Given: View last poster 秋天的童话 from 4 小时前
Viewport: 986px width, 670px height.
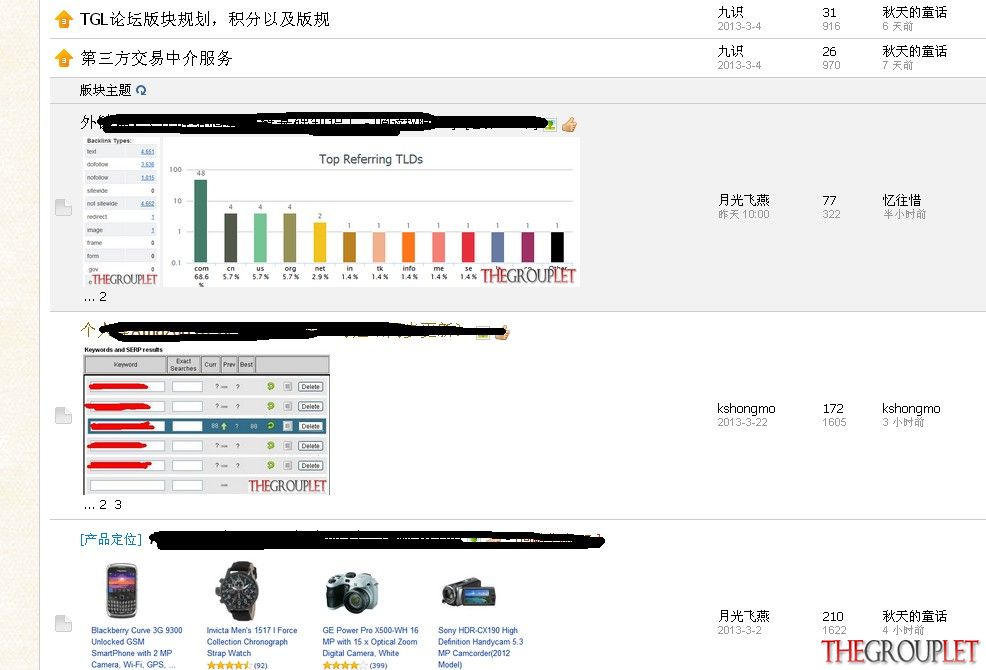Looking at the screenshot, I should (x=914, y=617).
